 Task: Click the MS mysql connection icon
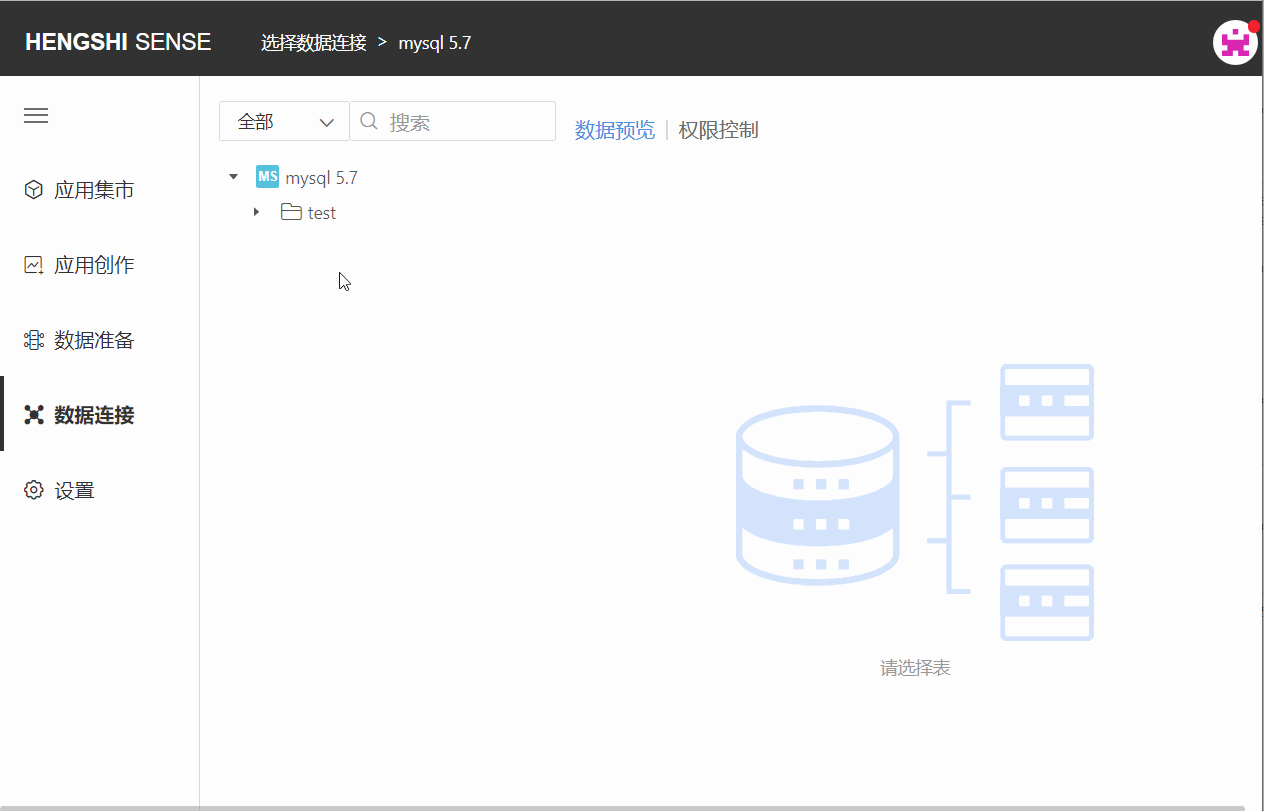(267, 177)
